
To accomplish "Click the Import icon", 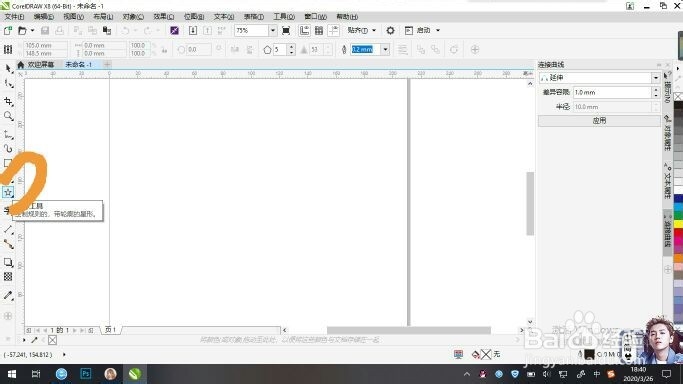I will pos(193,30).
